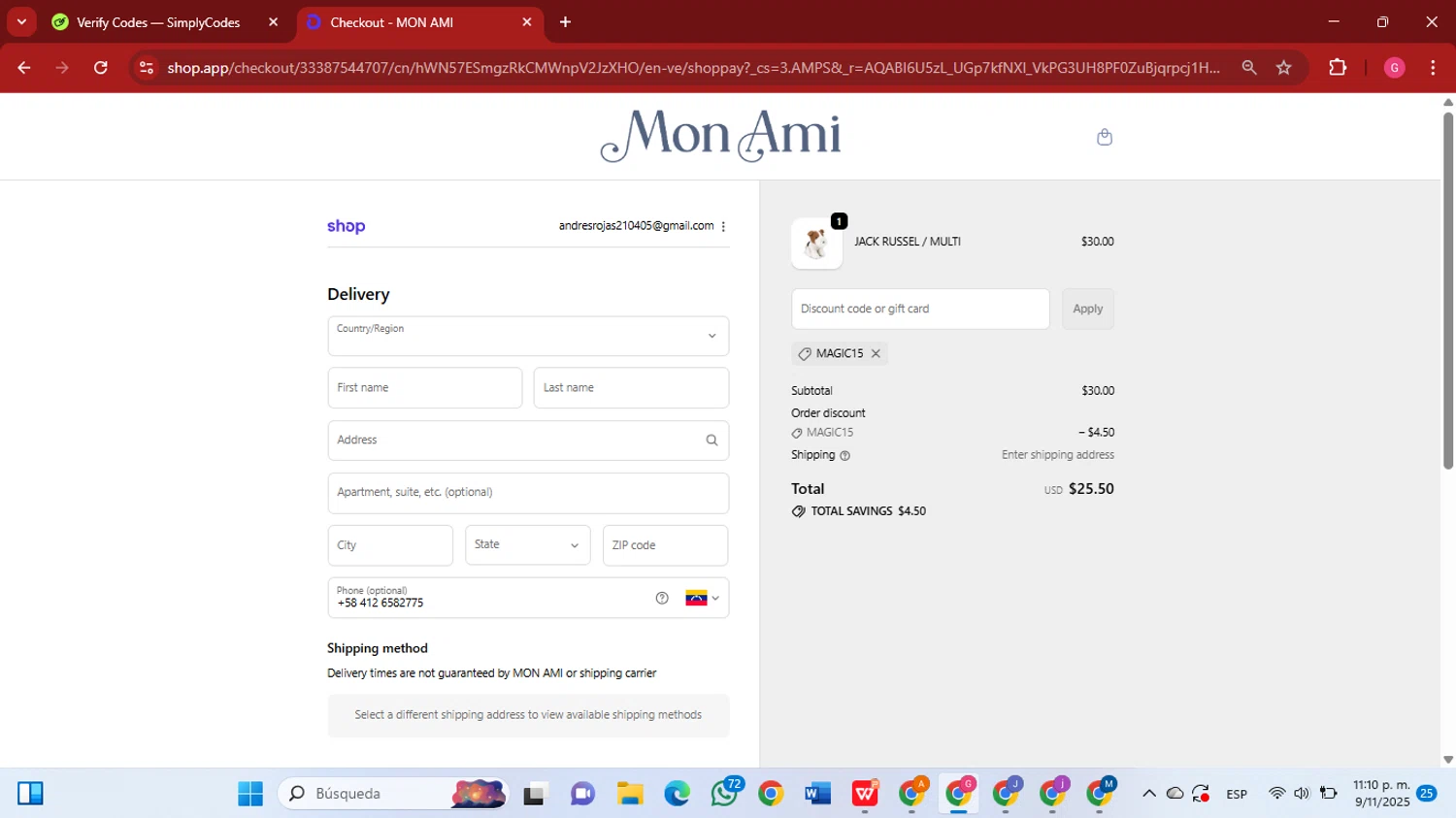Click the Enter shipping address text
1456x818 pixels.
click(x=1058, y=455)
